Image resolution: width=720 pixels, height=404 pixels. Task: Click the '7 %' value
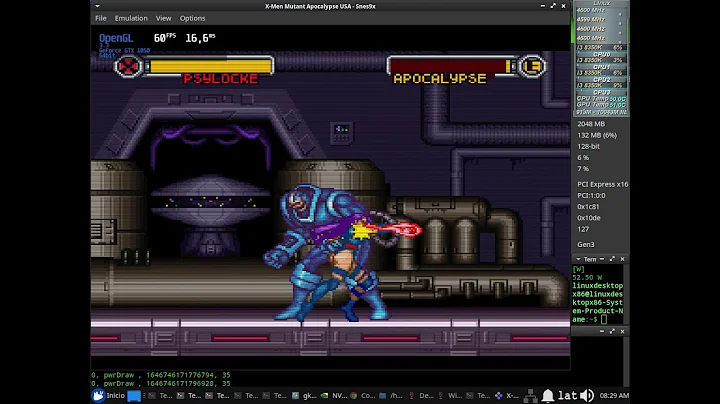(x=583, y=169)
